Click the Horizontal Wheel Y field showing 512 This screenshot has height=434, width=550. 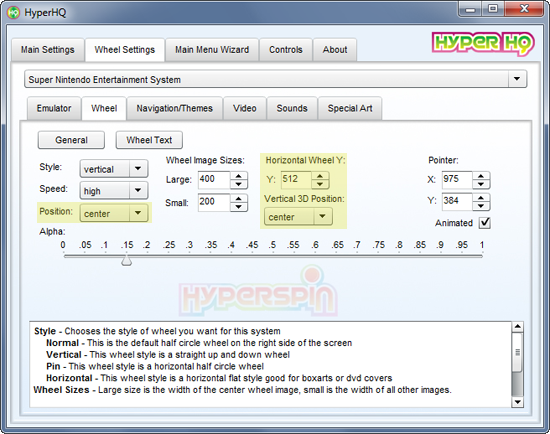pyautogui.click(x=296, y=180)
